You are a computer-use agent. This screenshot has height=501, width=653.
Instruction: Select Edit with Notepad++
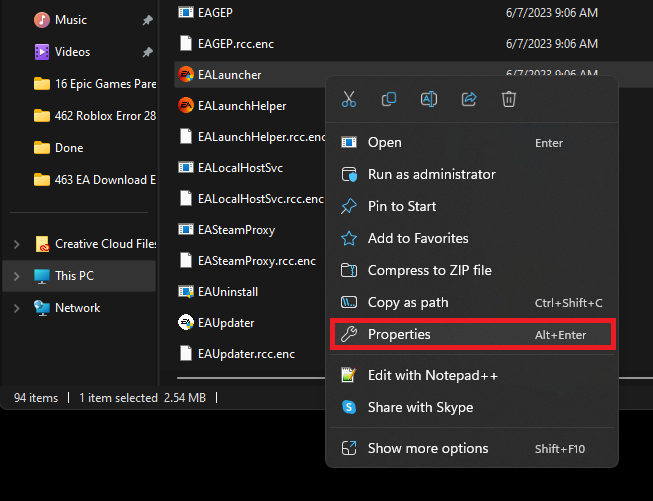tap(472, 375)
